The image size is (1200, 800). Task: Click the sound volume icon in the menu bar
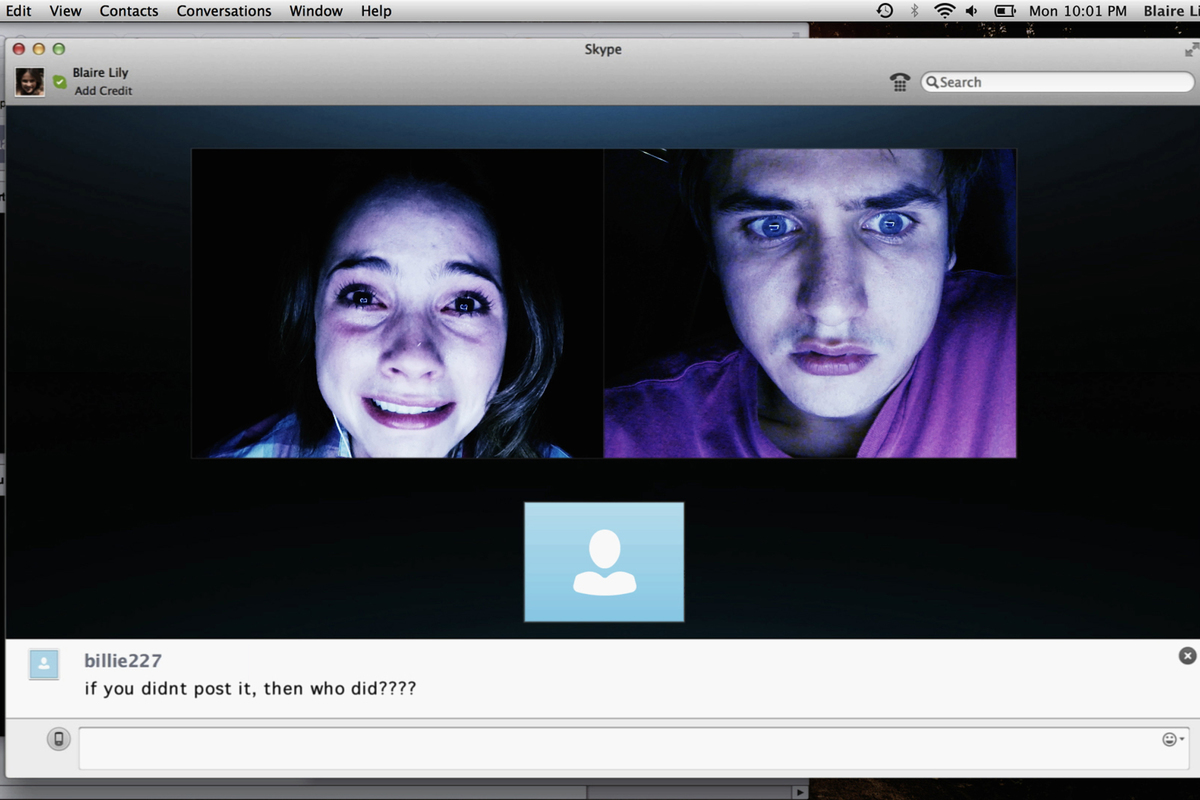coord(972,11)
